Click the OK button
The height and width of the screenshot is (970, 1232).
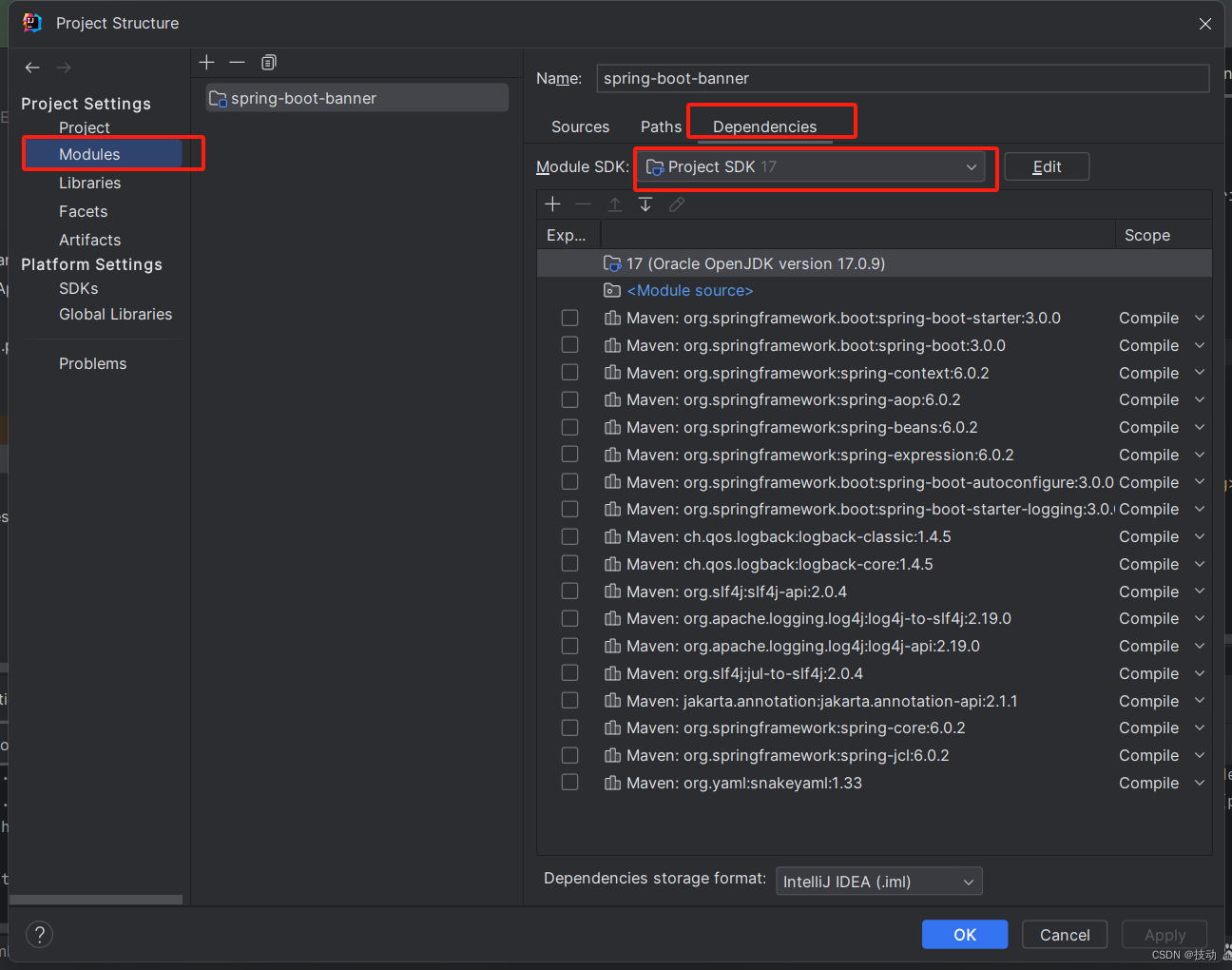pyautogui.click(x=965, y=935)
